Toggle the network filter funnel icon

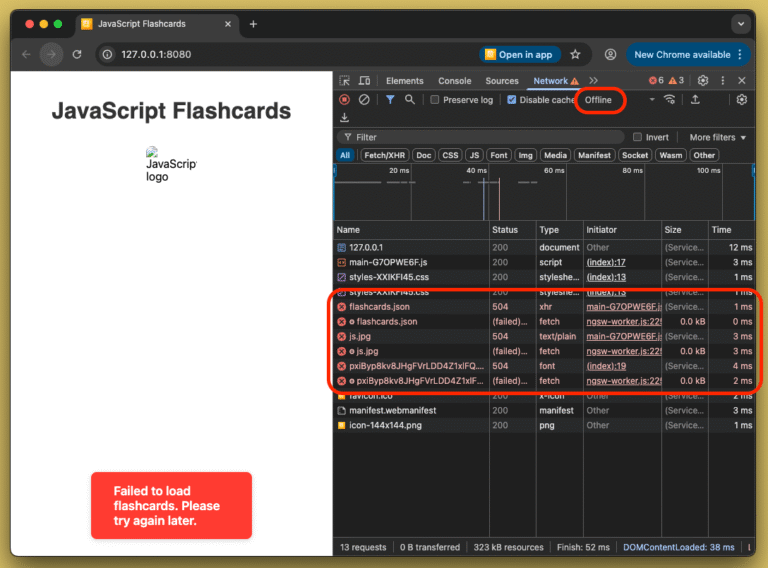coord(390,100)
